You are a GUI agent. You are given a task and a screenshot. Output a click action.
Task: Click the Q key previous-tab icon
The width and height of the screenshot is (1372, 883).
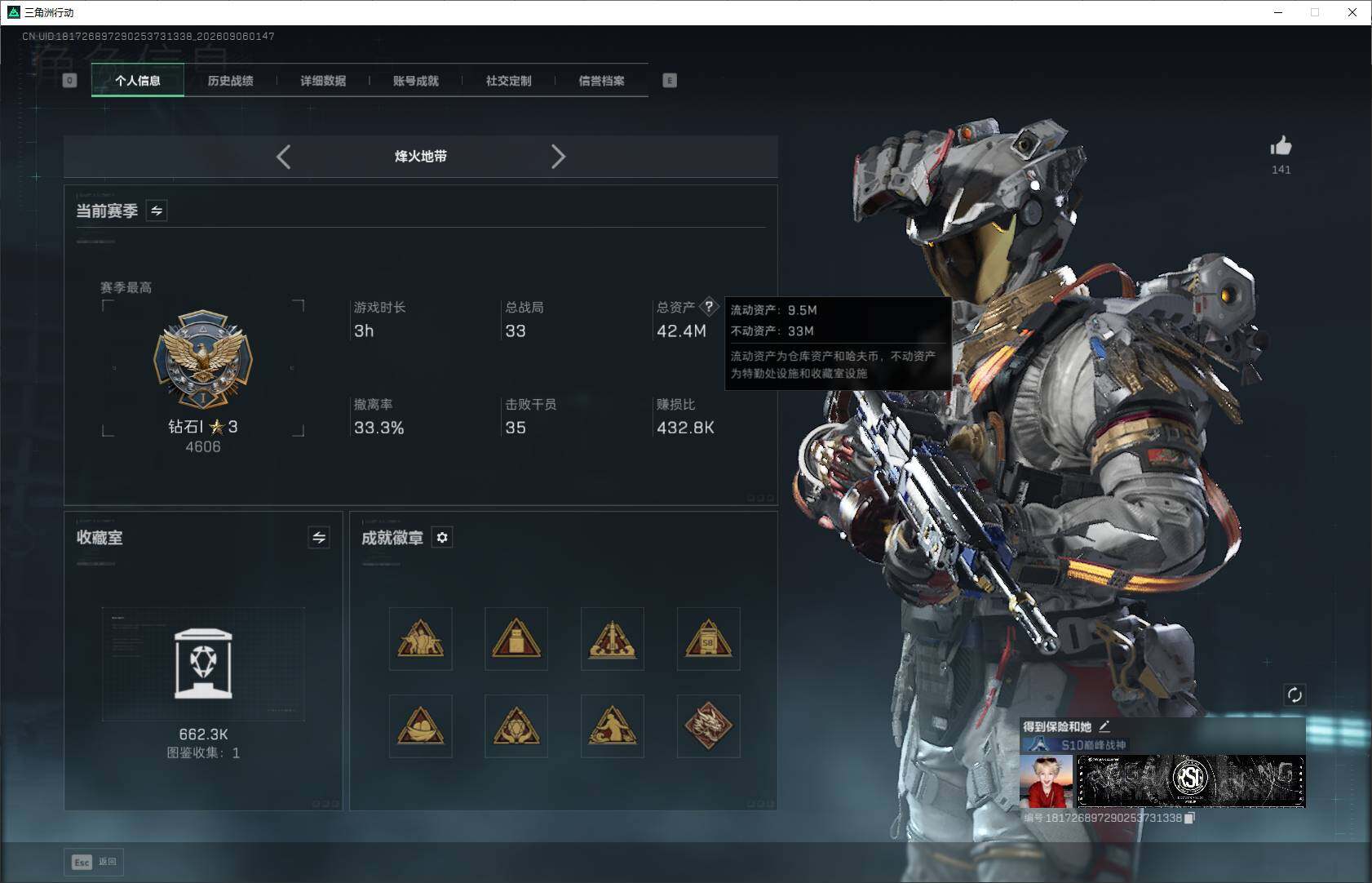[x=70, y=80]
